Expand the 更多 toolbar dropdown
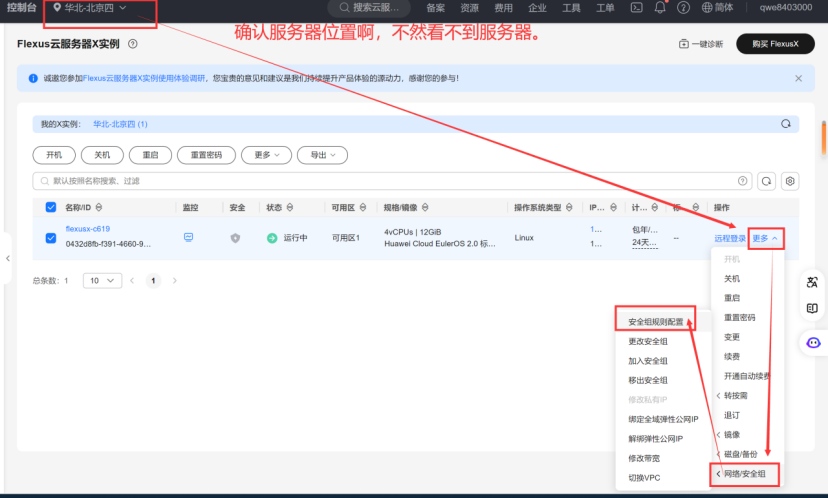The width and height of the screenshot is (828, 498). tap(267, 155)
